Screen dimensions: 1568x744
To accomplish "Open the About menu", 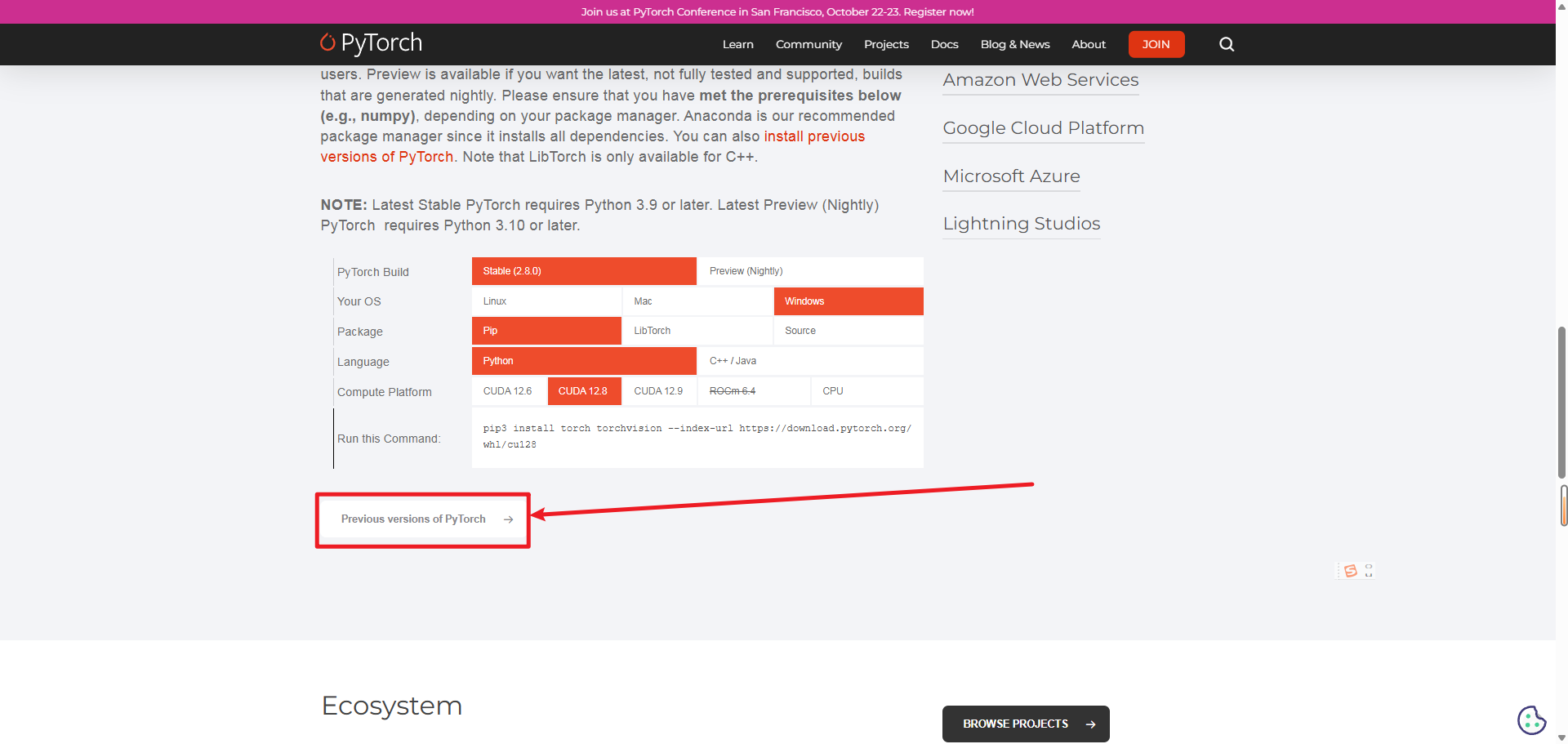I will pos(1089,44).
